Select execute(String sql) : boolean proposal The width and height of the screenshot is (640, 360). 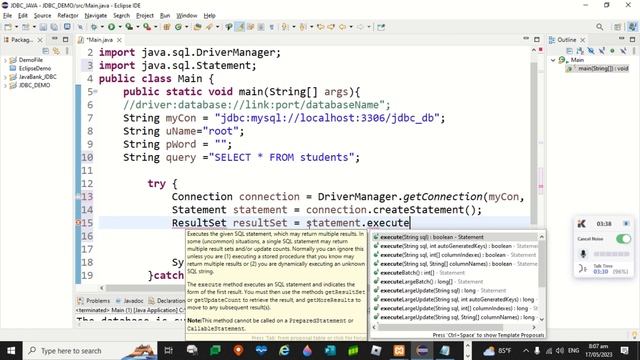pyautogui.click(x=455, y=237)
